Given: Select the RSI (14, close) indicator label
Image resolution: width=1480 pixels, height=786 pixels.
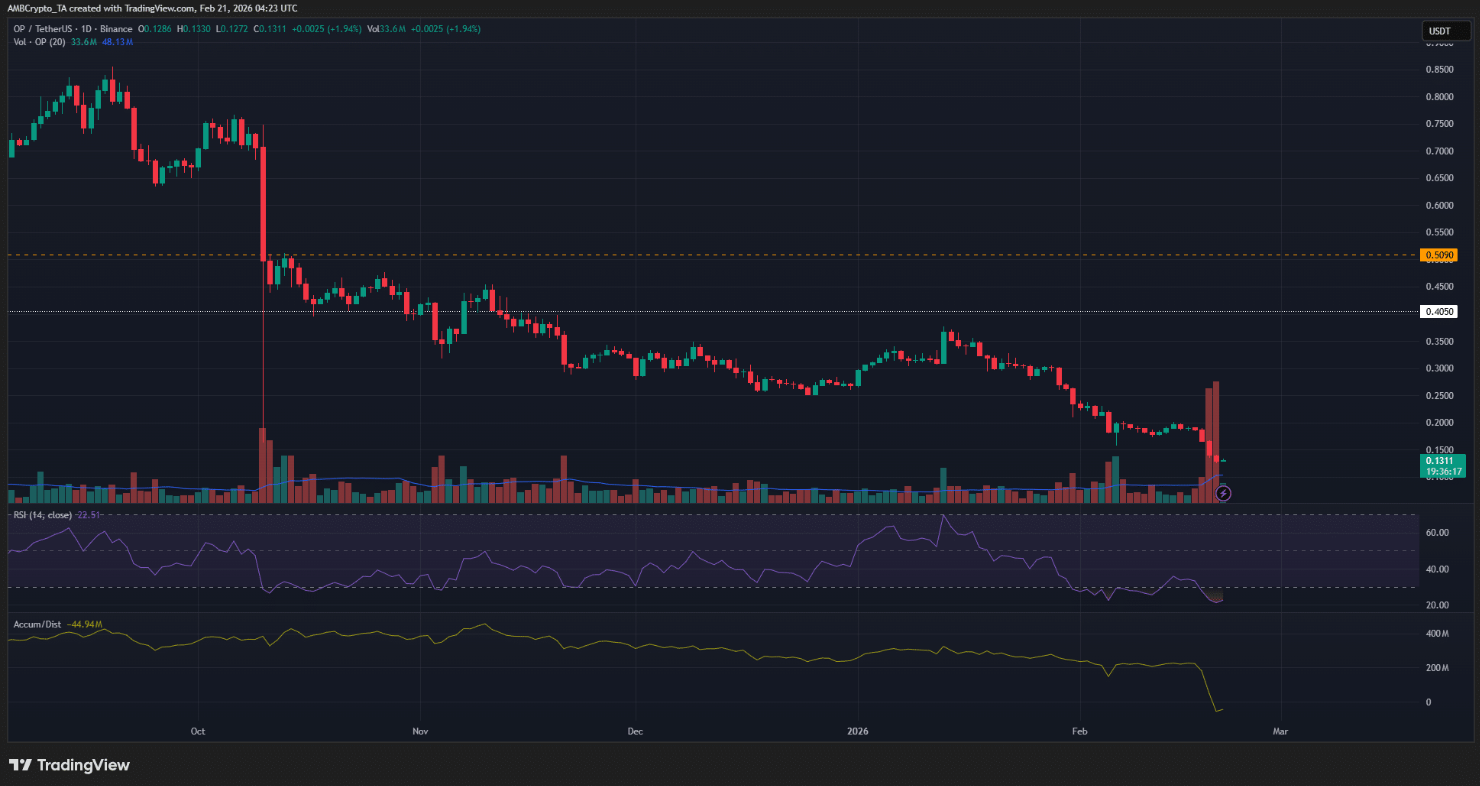Looking at the screenshot, I should (44, 515).
